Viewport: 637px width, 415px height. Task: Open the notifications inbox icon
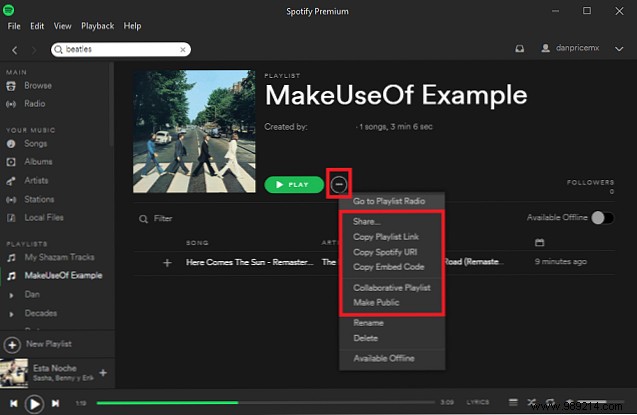coord(520,49)
